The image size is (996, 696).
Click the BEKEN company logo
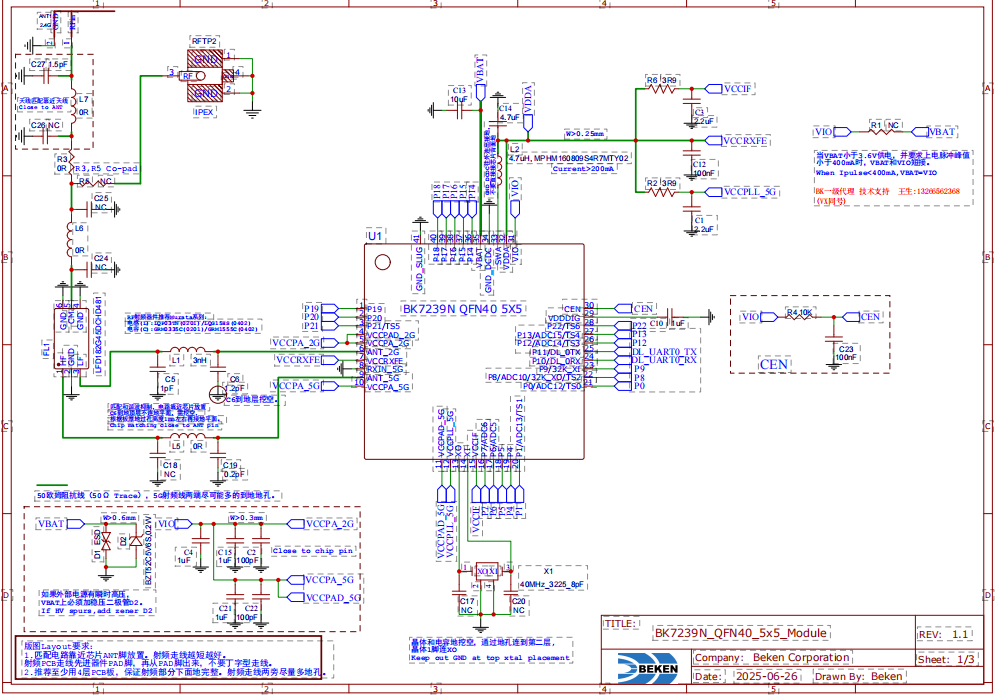point(648,667)
